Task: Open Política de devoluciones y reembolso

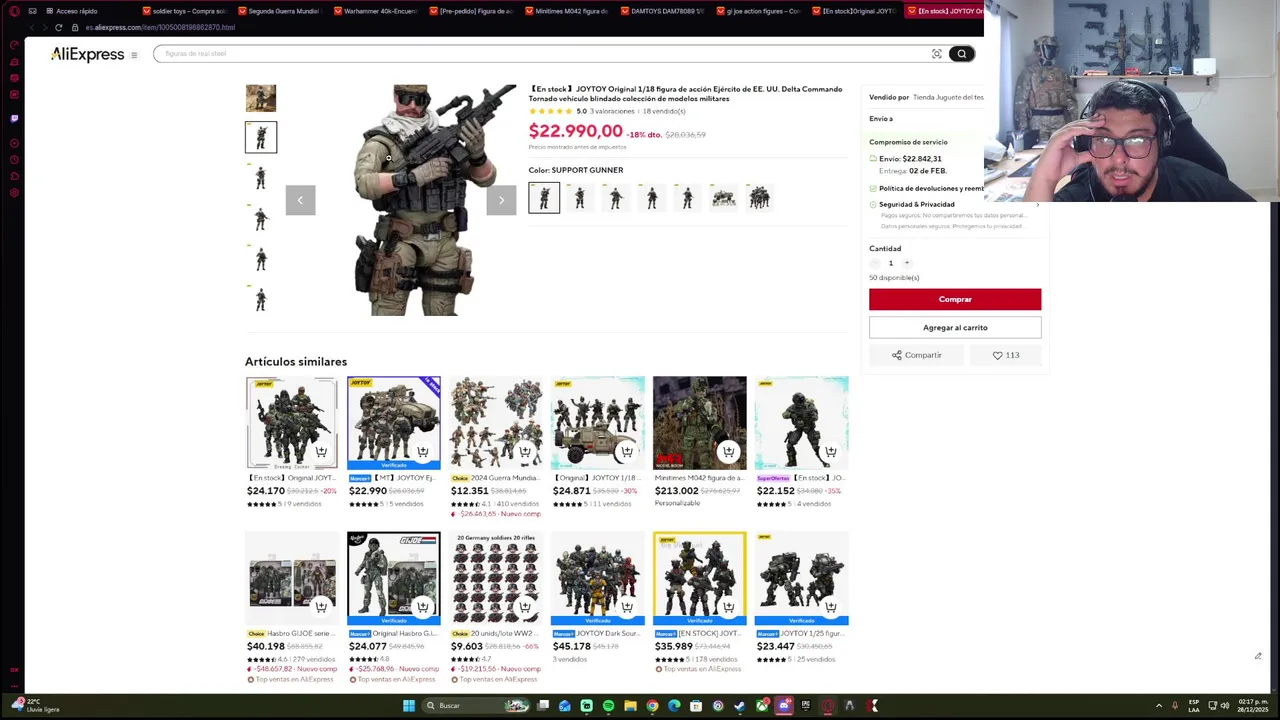Action: click(x=930, y=188)
